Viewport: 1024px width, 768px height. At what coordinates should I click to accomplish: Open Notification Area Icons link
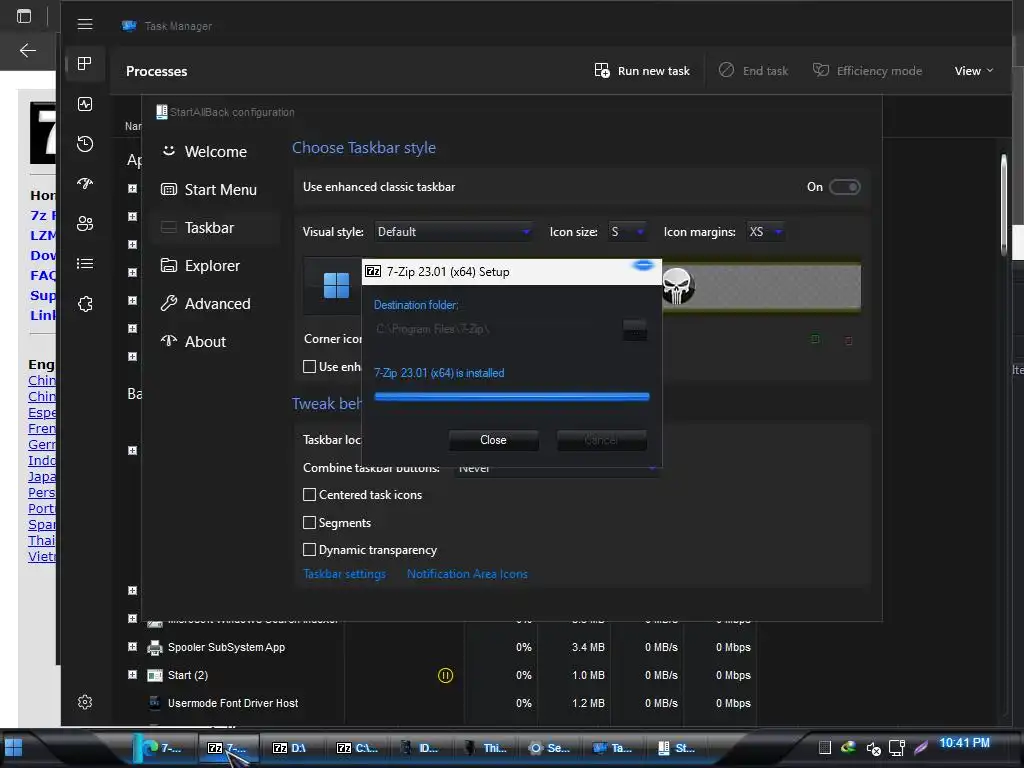click(x=467, y=574)
